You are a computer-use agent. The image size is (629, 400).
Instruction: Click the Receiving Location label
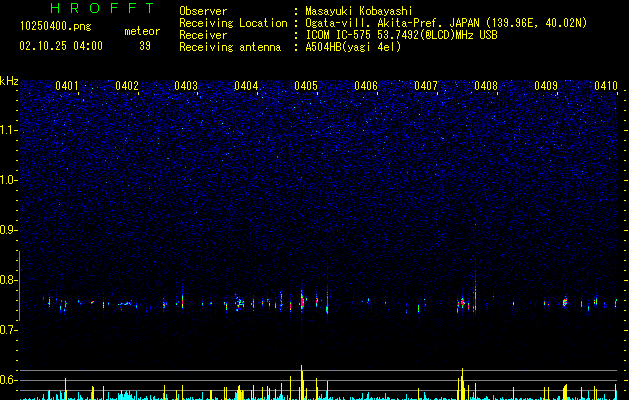pos(233,23)
